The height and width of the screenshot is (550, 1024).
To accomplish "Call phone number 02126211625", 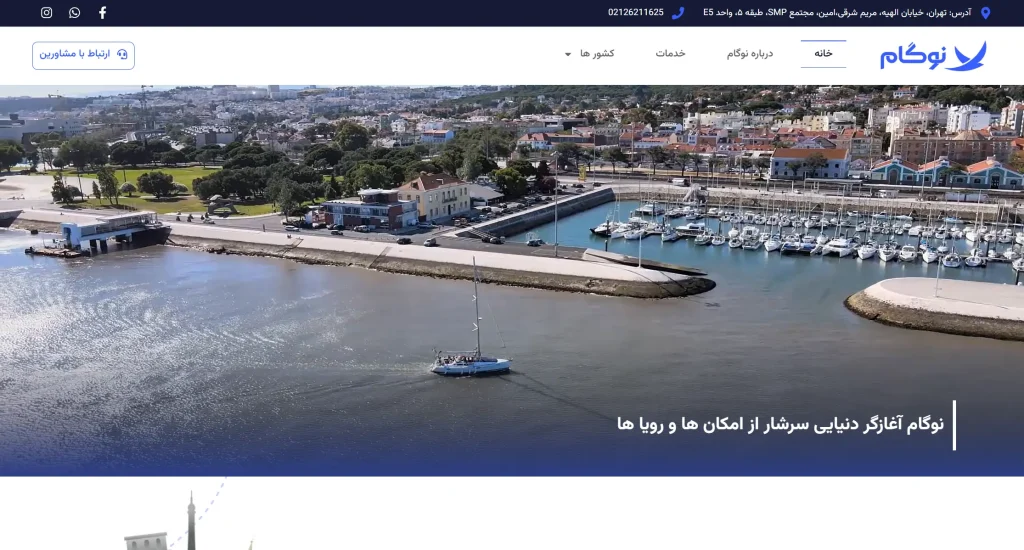I will coord(635,12).
